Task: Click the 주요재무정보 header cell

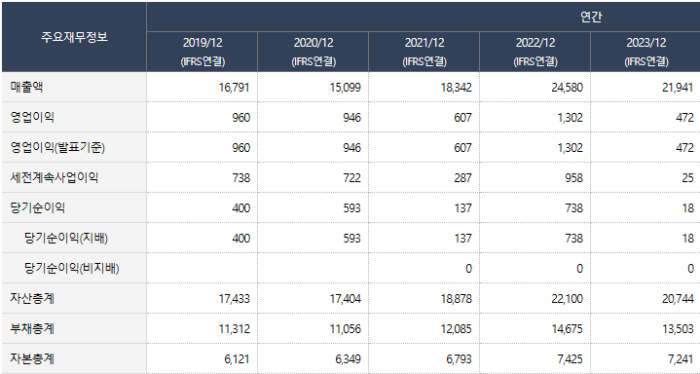Action: (x=74, y=37)
